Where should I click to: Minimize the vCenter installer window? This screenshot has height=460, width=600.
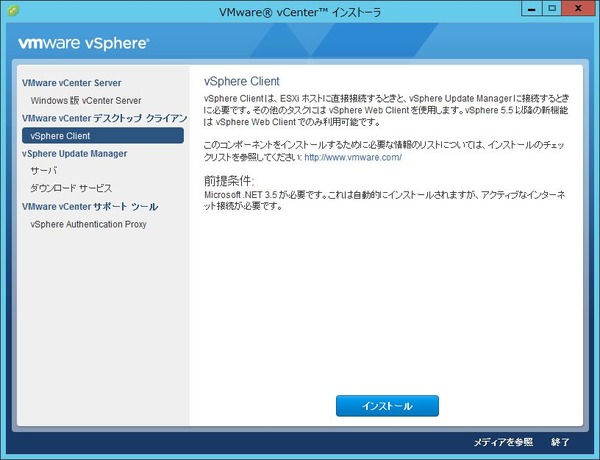pyautogui.click(x=532, y=9)
